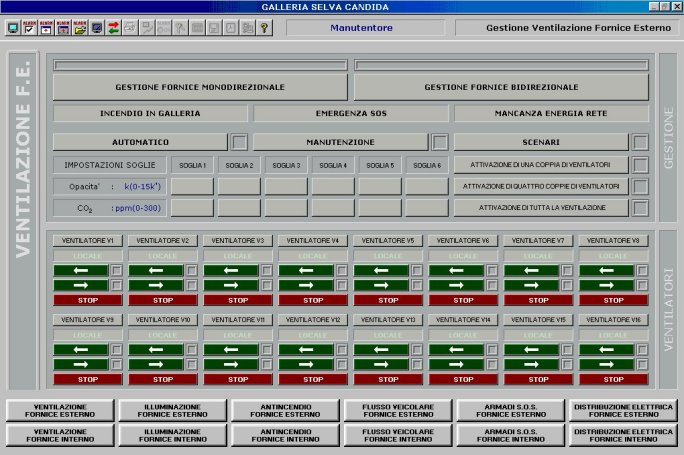
Task: Open Illuminazione Fornice Esterno page
Action: point(173,411)
